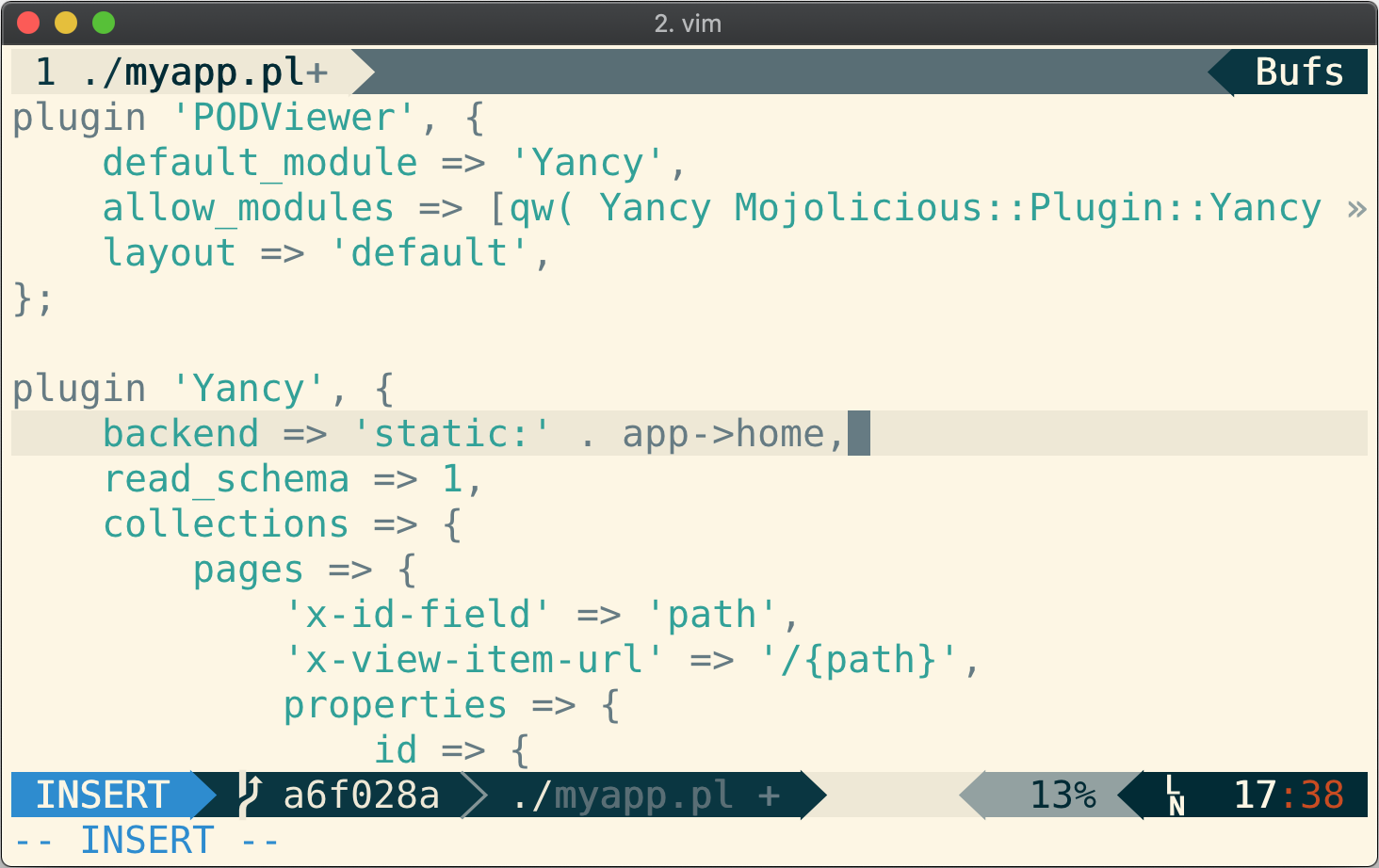1379x868 pixels.
Task: Click the 'properties => {' line
Action: point(452,705)
